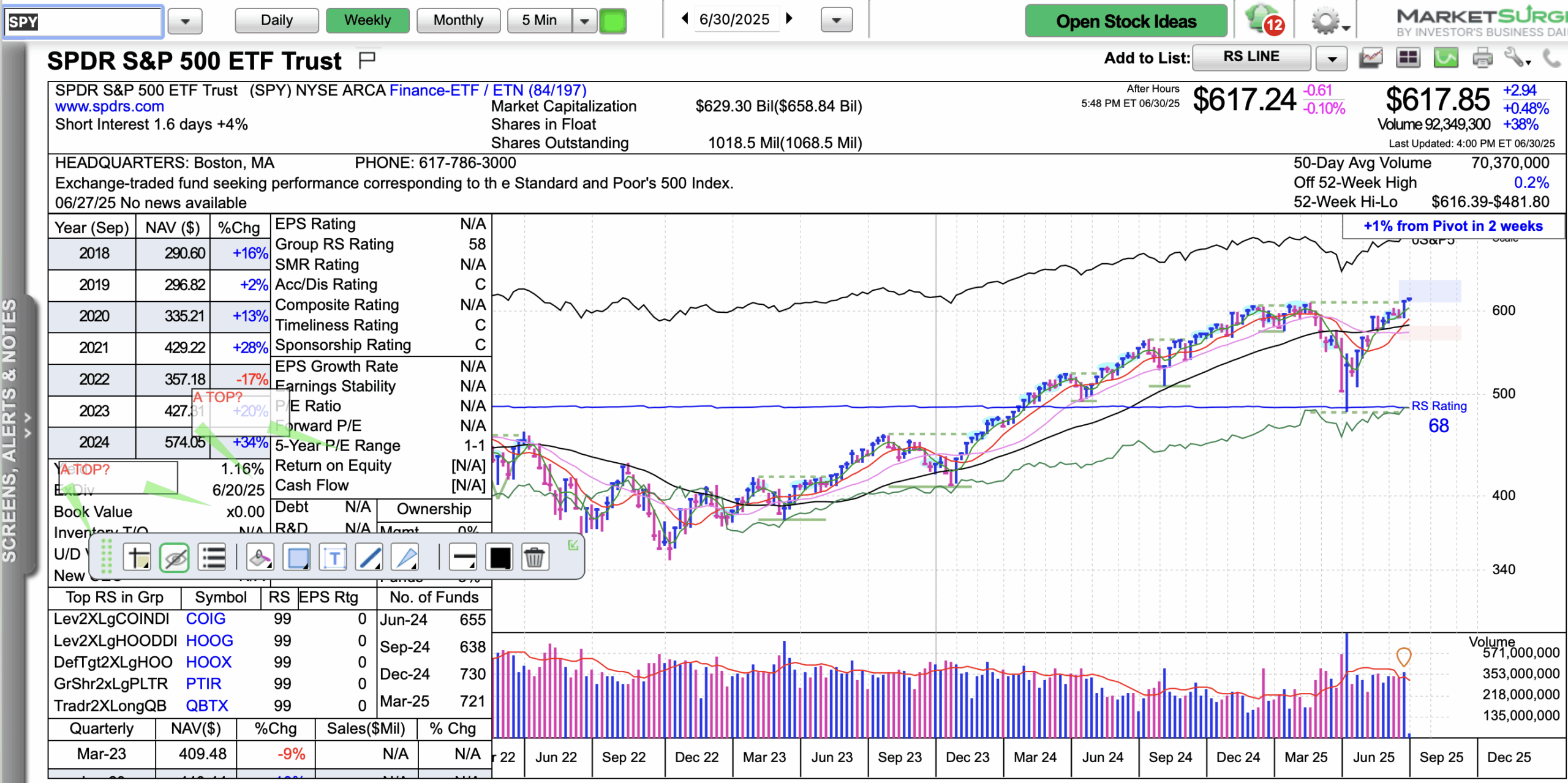Toggle the green square next to 5 Min
Viewport: 1568px width, 783px height.
[613, 21]
